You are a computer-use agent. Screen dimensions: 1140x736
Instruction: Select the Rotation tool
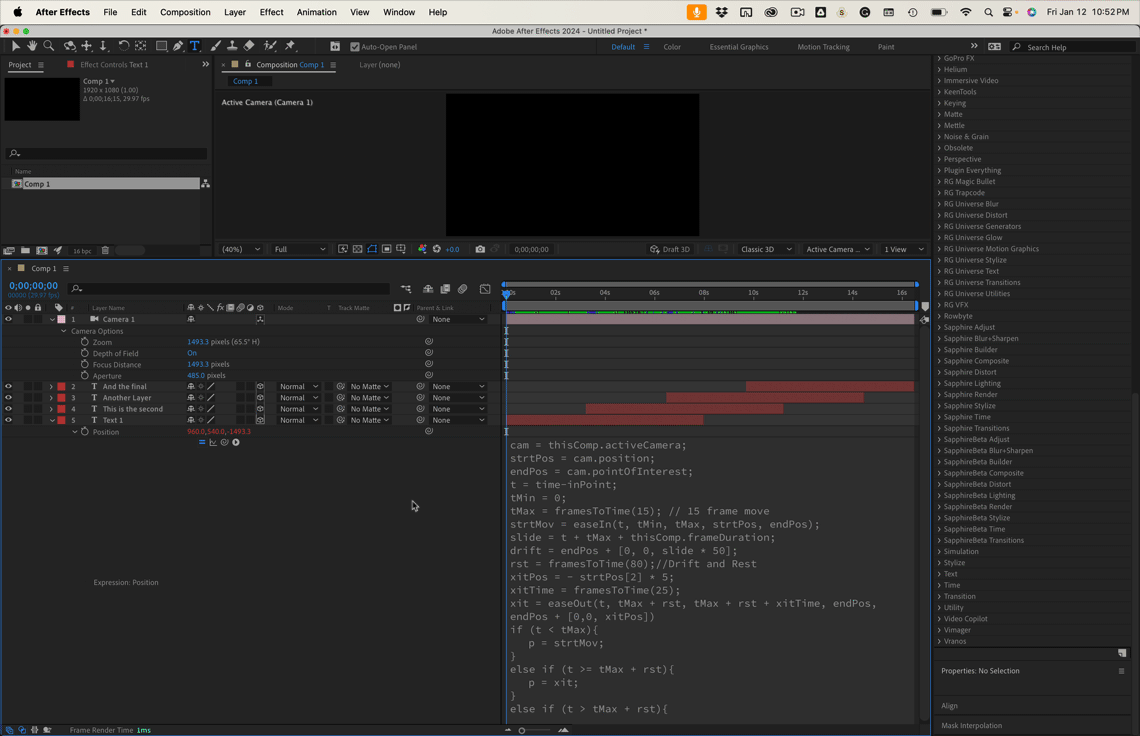(x=124, y=46)
